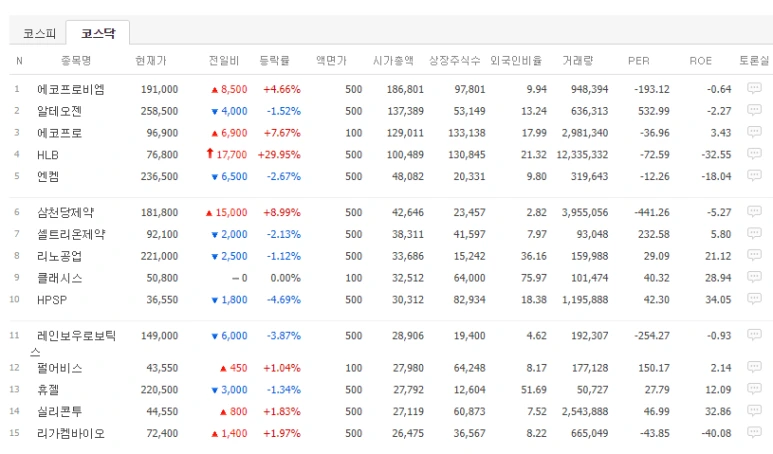Click 클래시스 foreign ratio 75.97

click(x=534, y=278)
